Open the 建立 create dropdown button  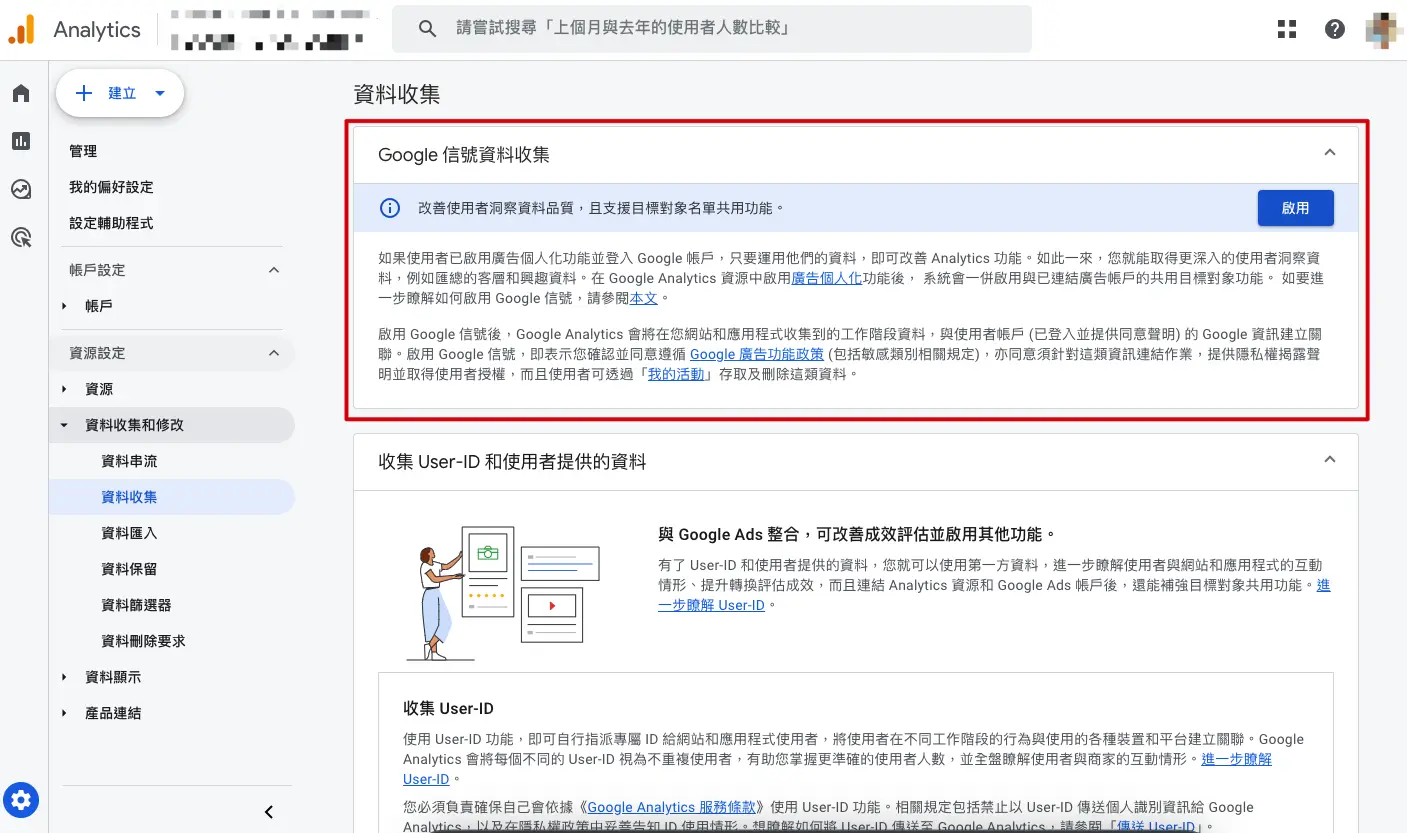click(120, 93)
